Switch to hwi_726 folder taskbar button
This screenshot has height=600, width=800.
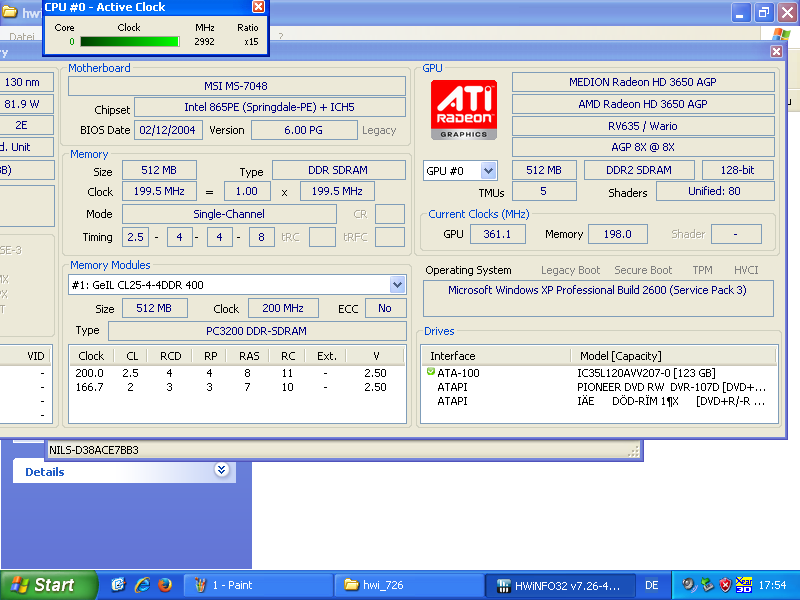pos(409,585)
